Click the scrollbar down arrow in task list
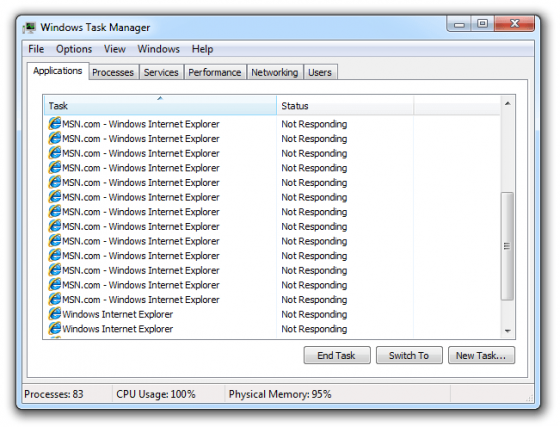The width and height of the screenshot is (560, 427). click(508, 331)
